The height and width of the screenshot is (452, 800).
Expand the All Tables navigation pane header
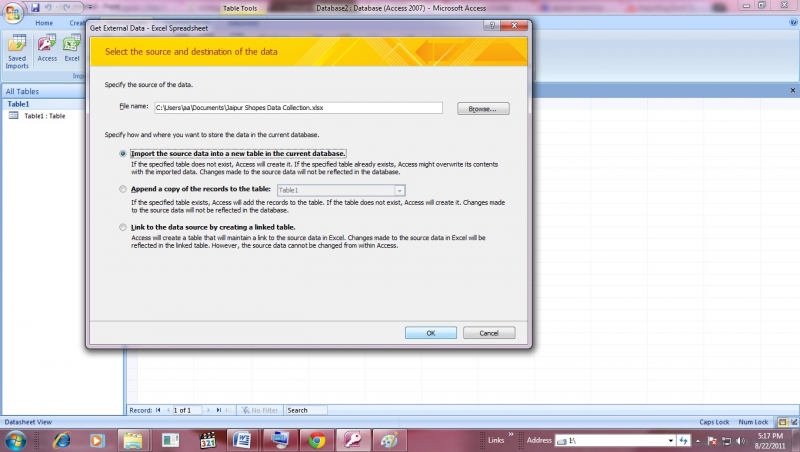tap(40, 91)
